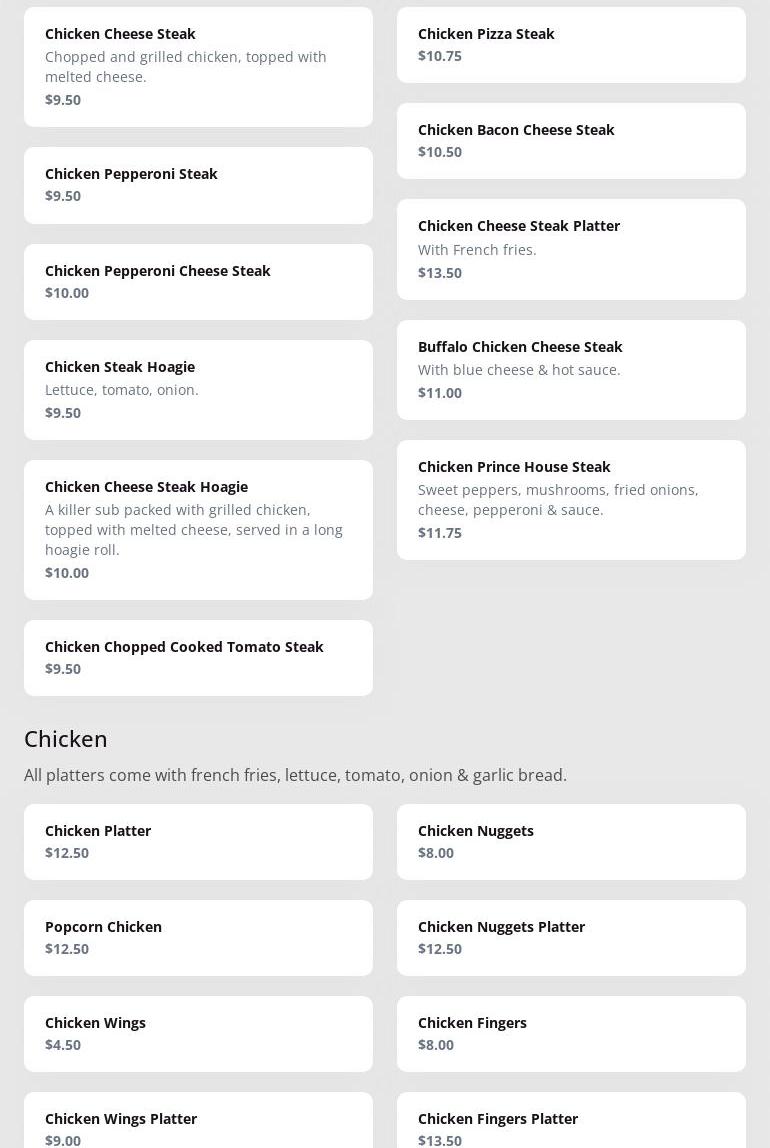Choose the Chicken Cheese Steak Hoagie card
The height and width of the screenshot is (1148, 770).
pyautogui.click(x=198, y=530)
